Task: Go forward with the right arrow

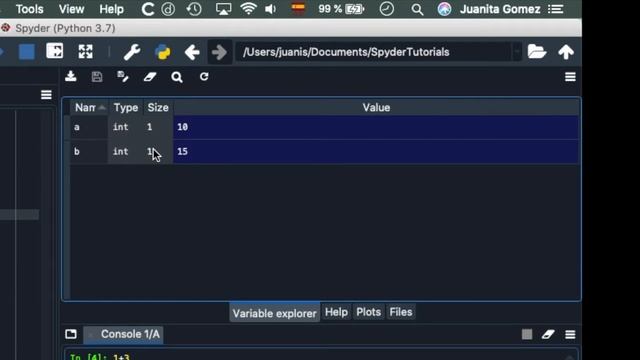Action: pyautogui.click(x=219, y=52)
